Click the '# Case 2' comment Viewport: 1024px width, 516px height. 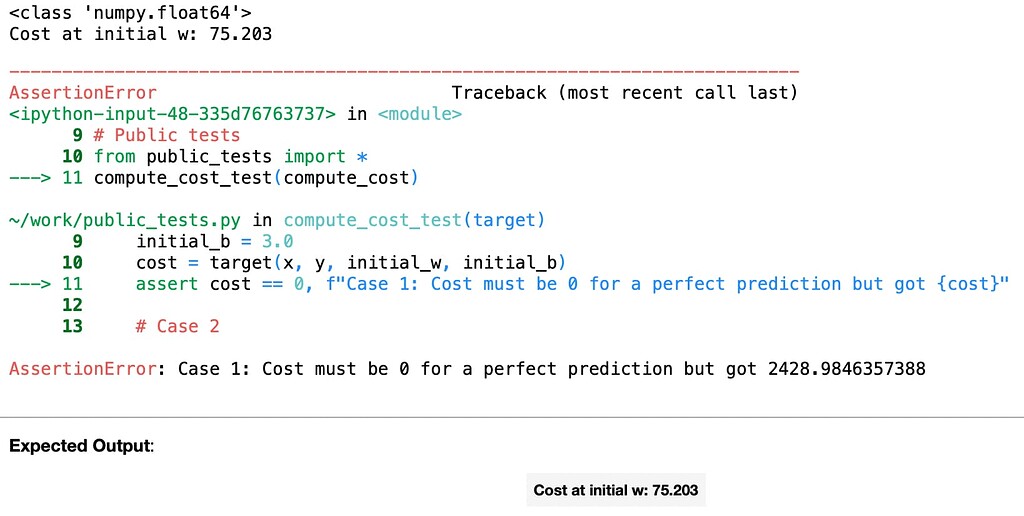click(x=178, y=327)
